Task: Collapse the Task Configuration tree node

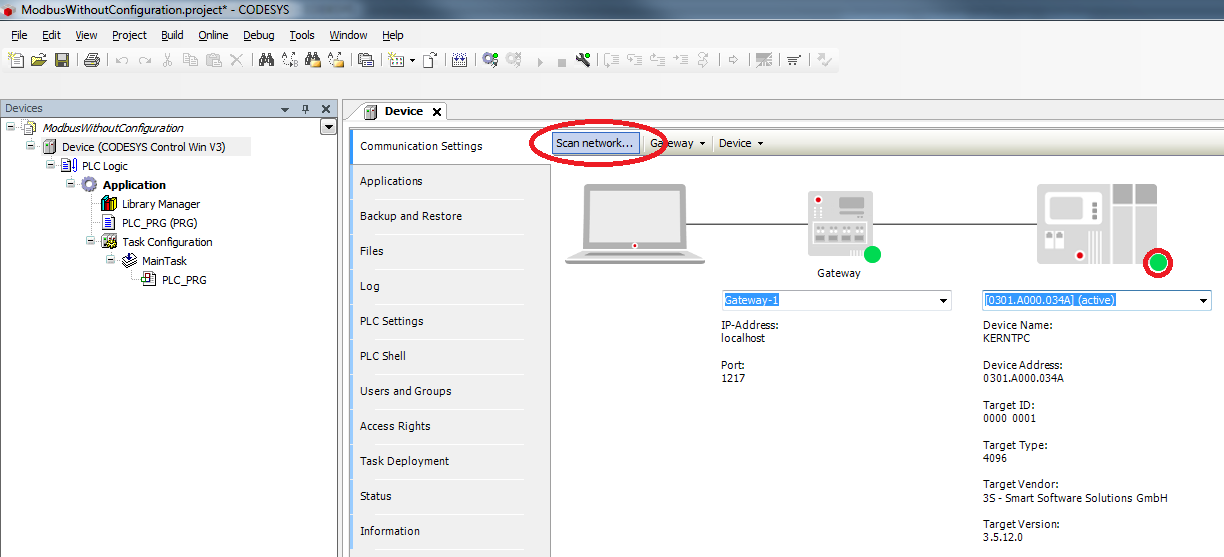Action: 91,241
